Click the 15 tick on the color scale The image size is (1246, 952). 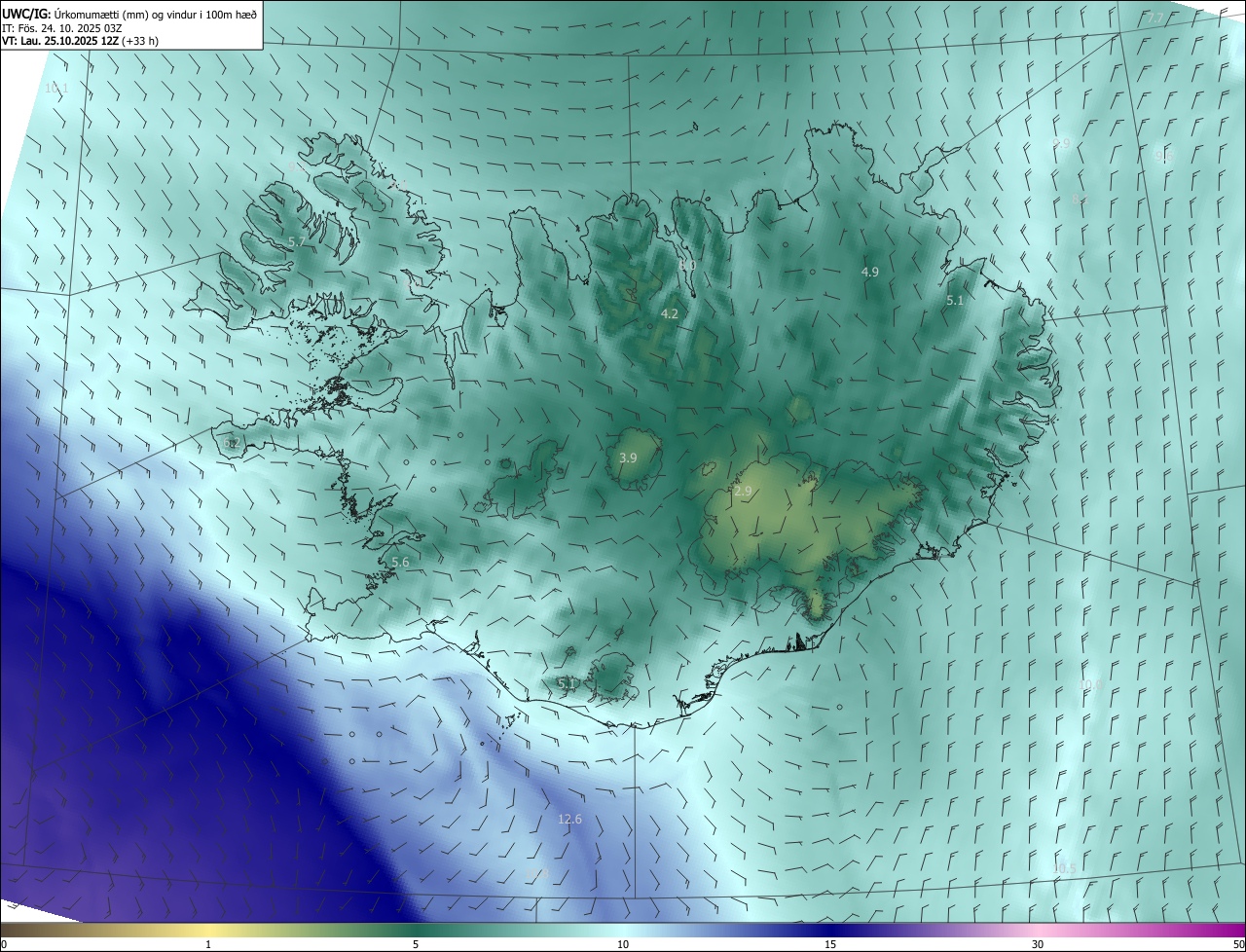point(830,944)
